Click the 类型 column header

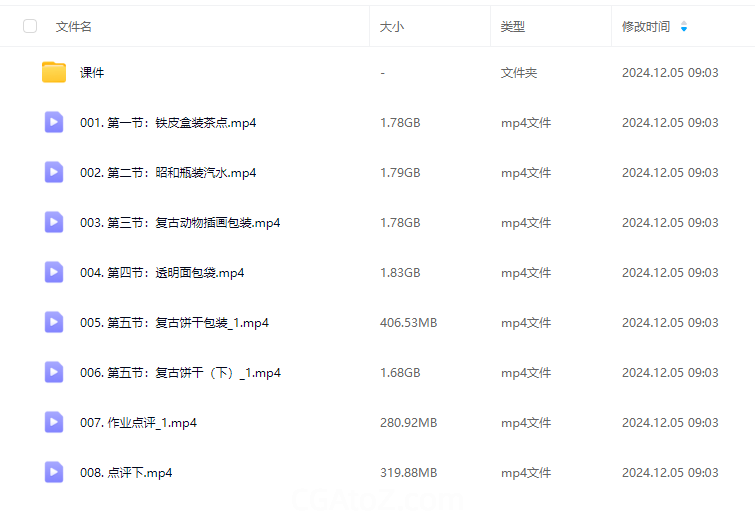513,27
